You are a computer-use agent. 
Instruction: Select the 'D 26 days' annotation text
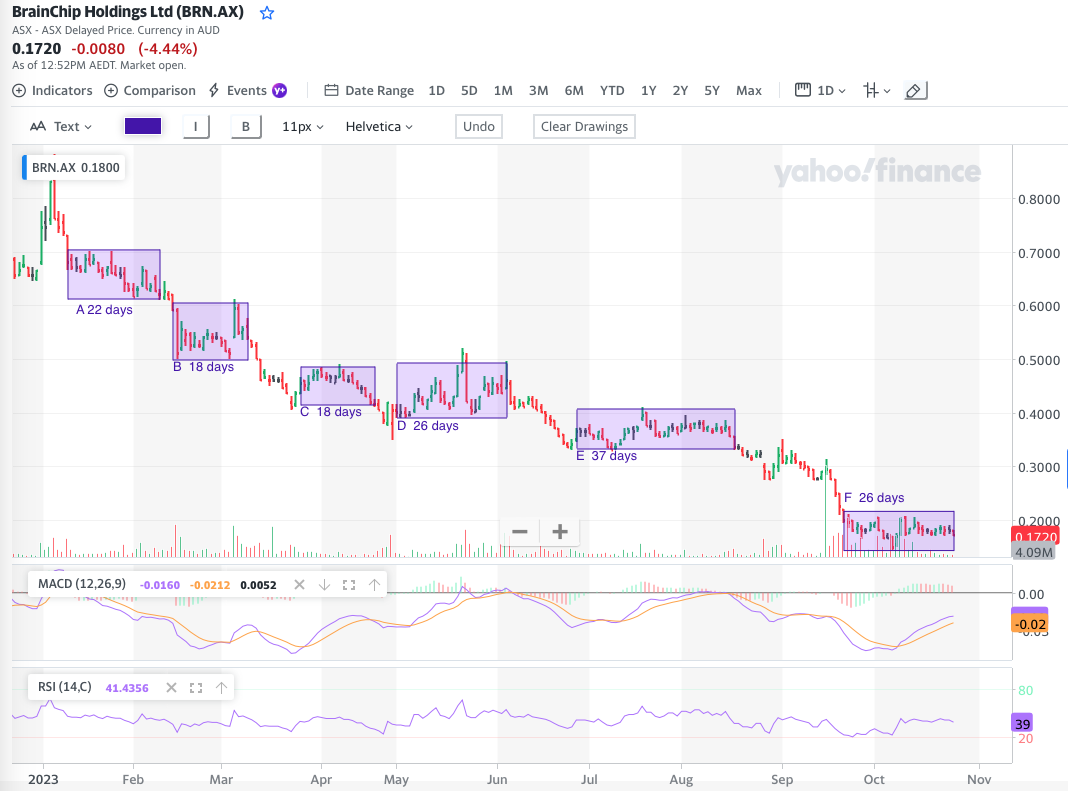pos(428,426)
